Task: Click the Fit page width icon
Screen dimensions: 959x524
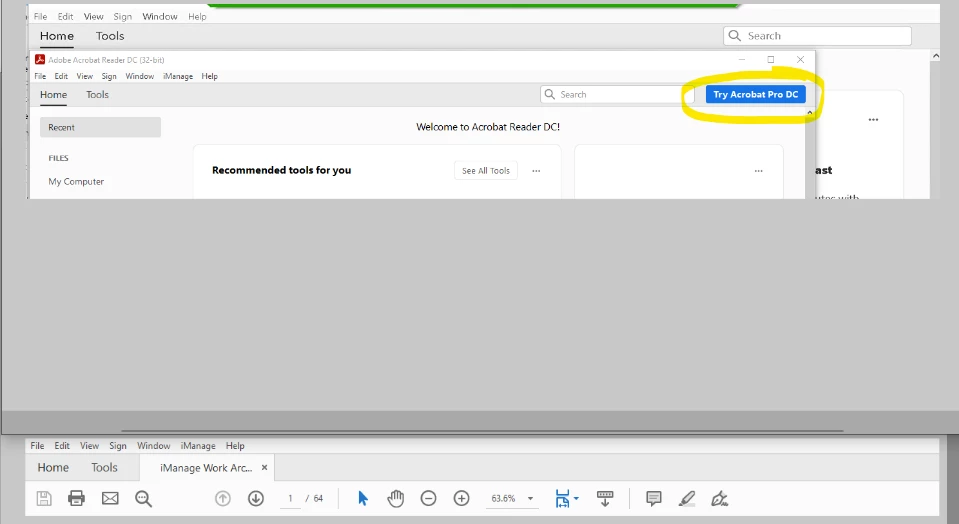Action: pyautogui.click(x=562, y=498)
